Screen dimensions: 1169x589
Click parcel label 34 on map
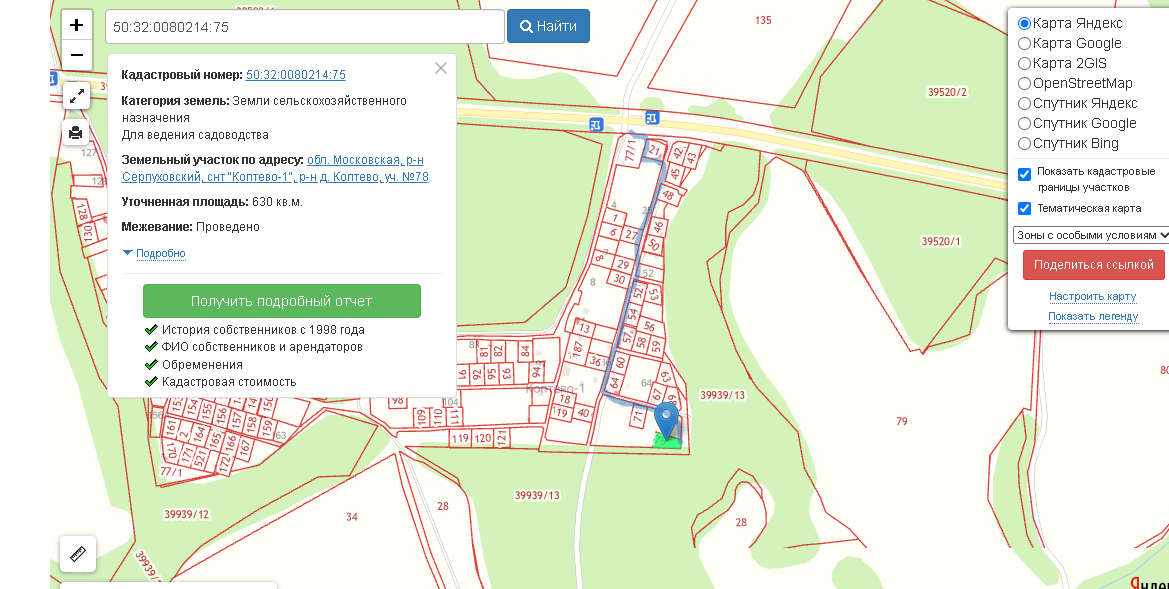pyautogui.click(x=352, y=517)
